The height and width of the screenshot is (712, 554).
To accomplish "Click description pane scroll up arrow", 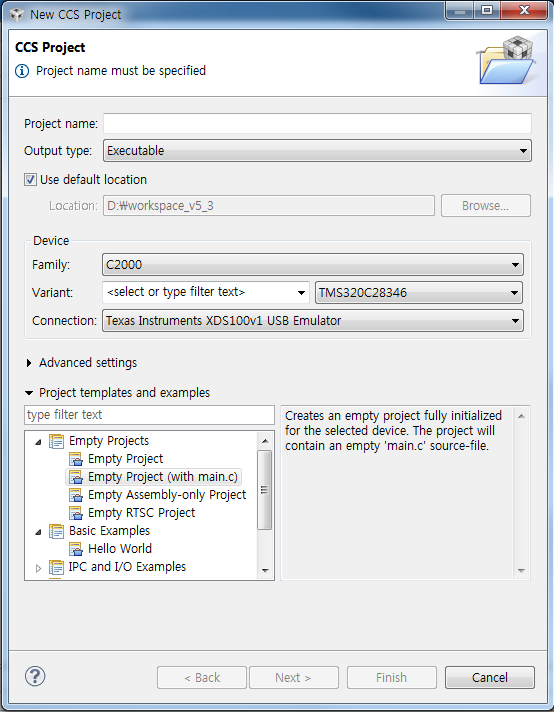I will [521, 416].
